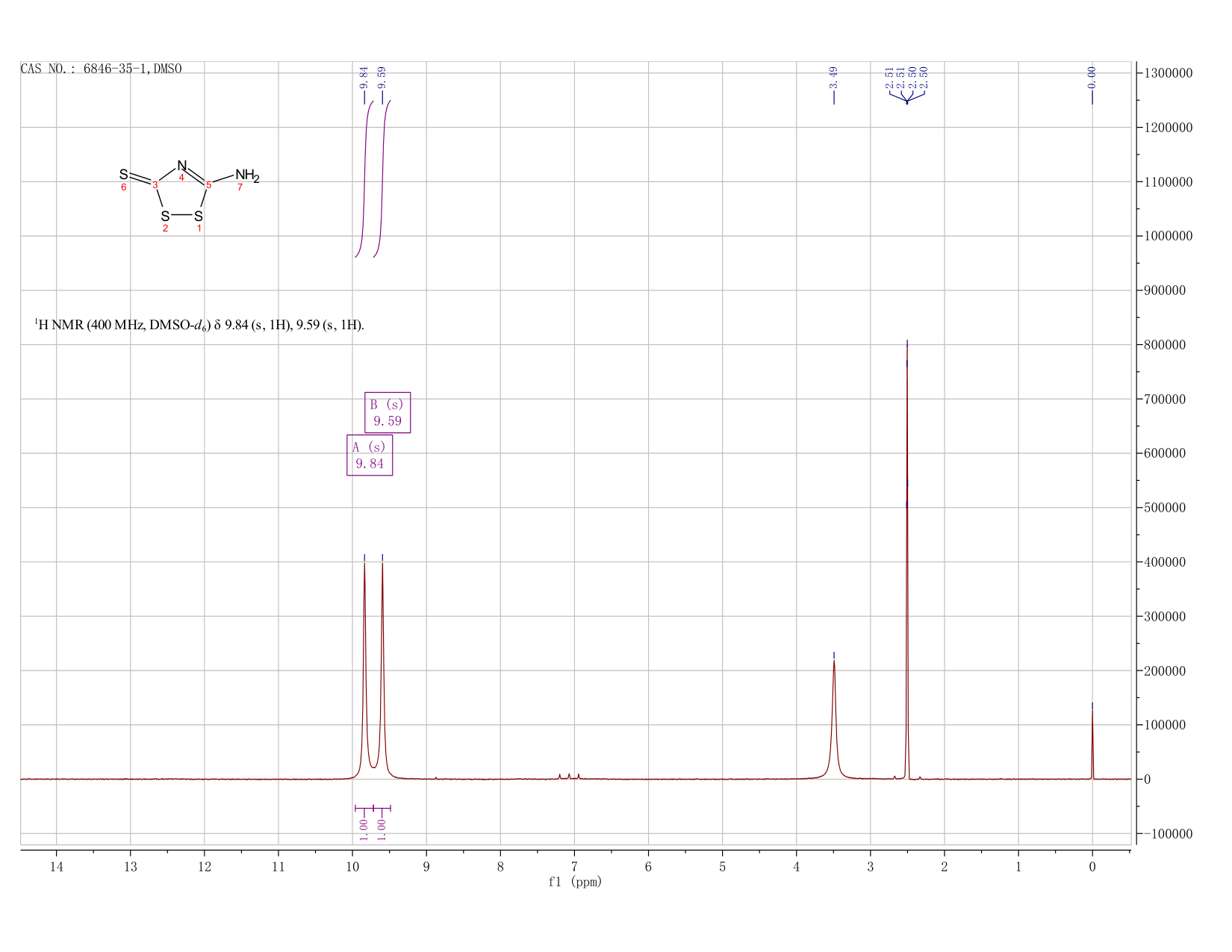Click the 9.59 peak label at top

coord(382,76)
